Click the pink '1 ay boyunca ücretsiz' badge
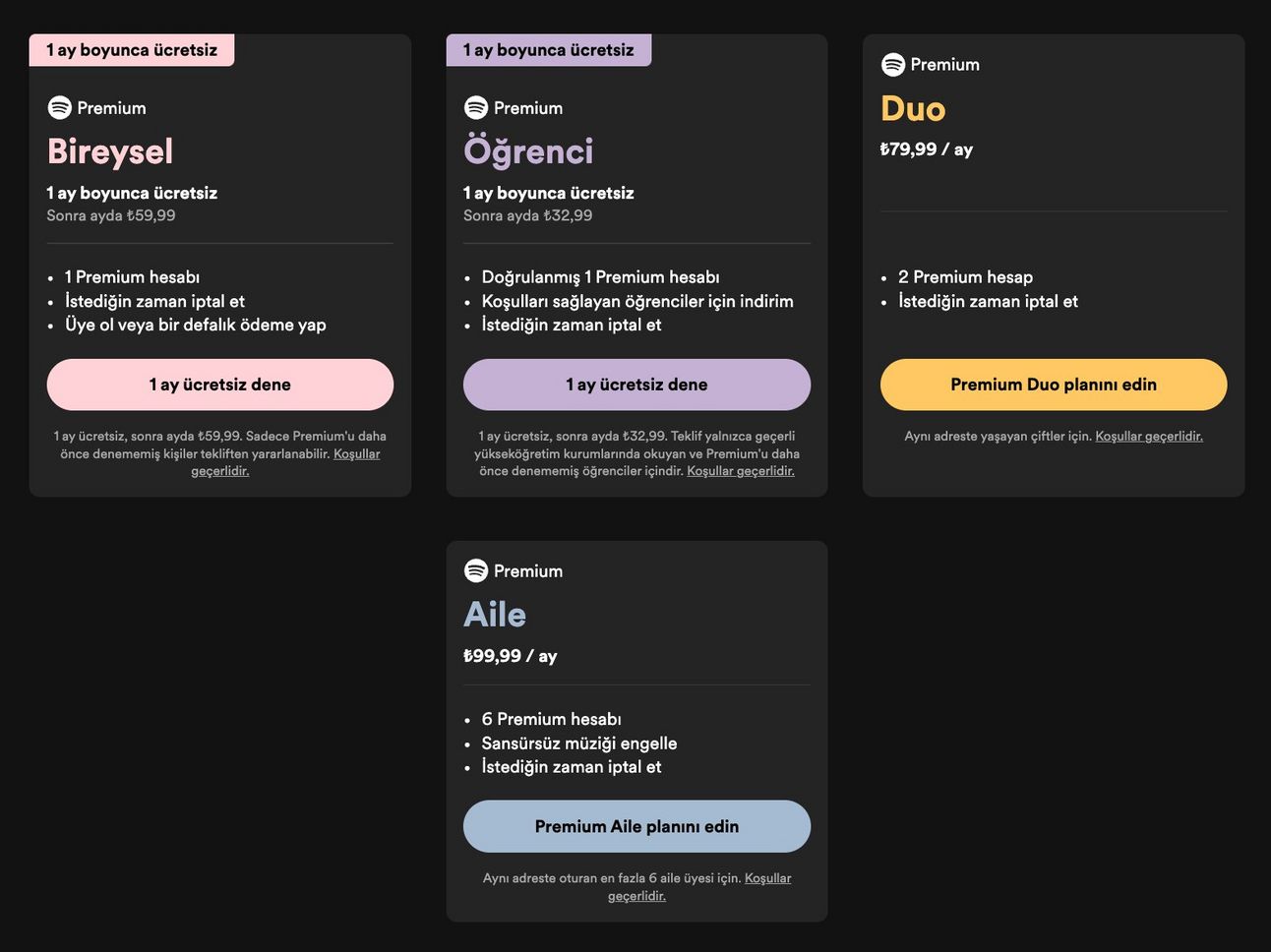This screenshot has height=952, width=1271. 132,50
